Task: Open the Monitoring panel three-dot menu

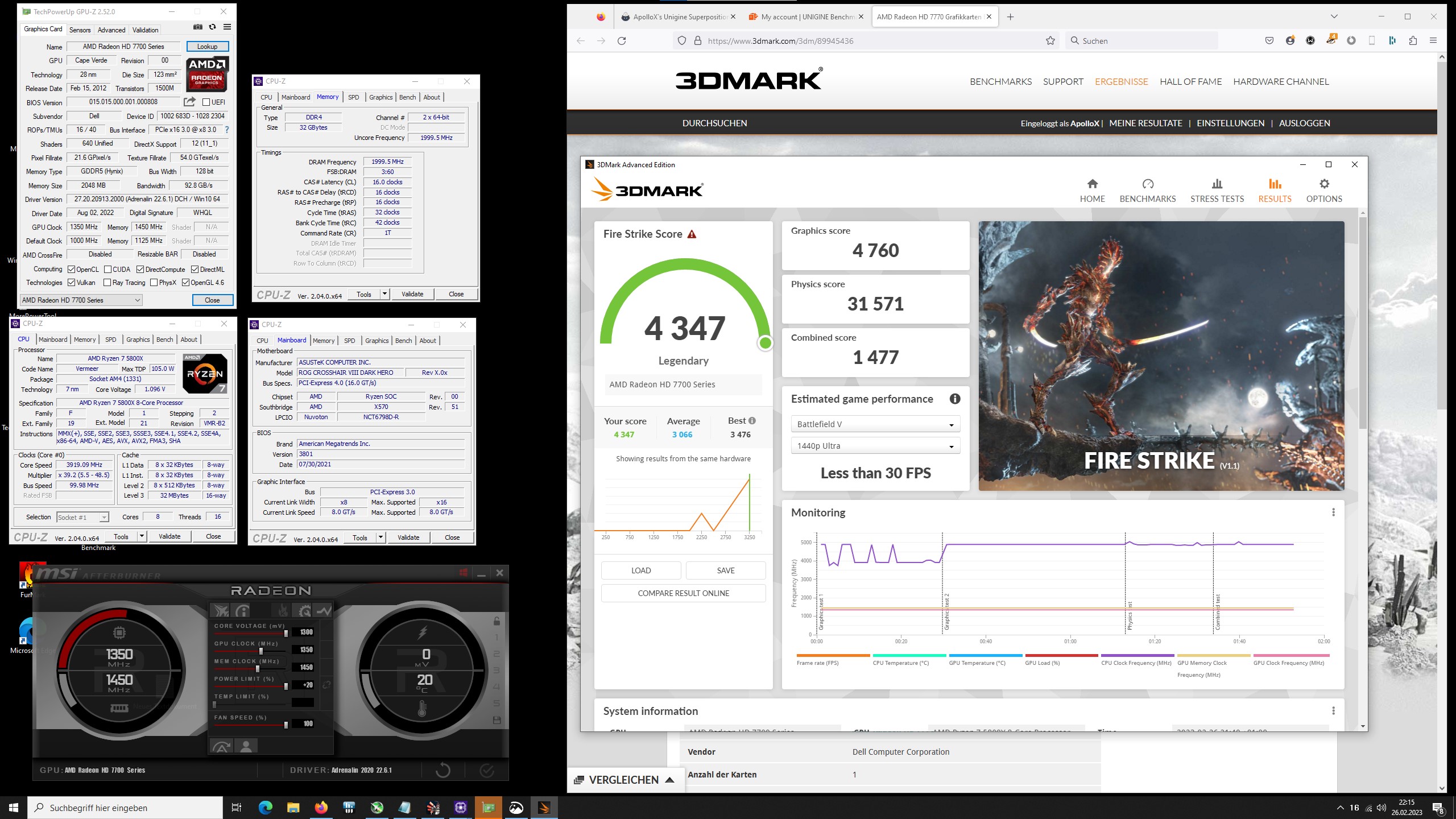Action: pyautogui.click(x=1333, y=512)
